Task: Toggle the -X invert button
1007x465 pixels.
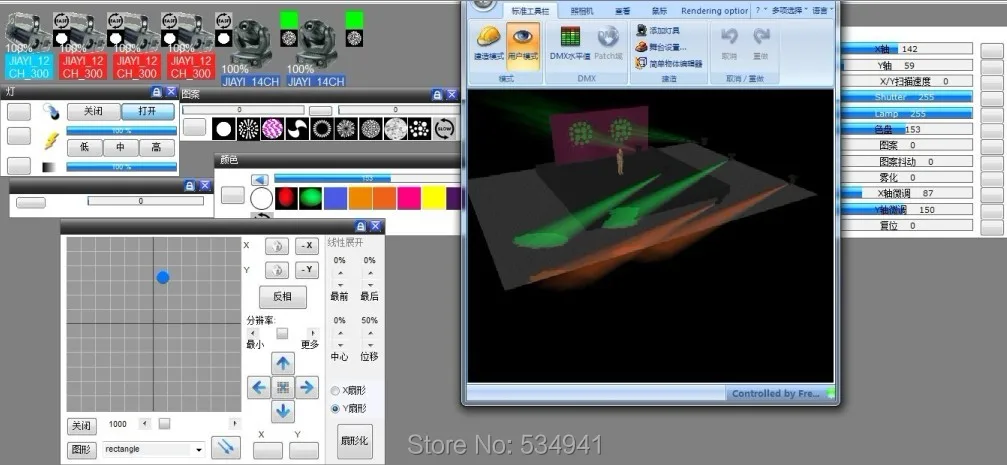Action: coord(307,246)
